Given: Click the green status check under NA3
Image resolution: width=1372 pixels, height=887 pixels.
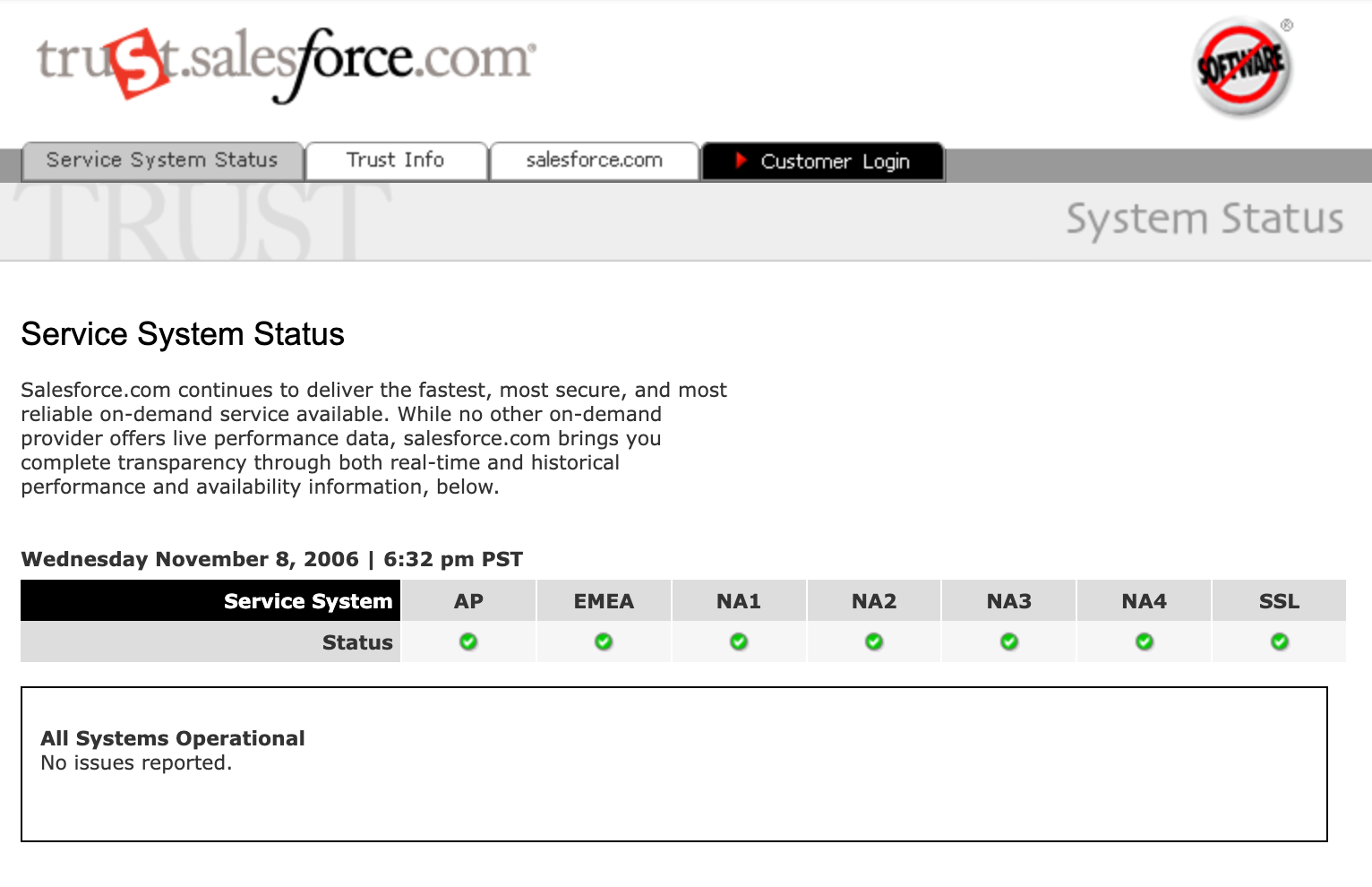Looking at the screenshot, I should pos(1009,642).
